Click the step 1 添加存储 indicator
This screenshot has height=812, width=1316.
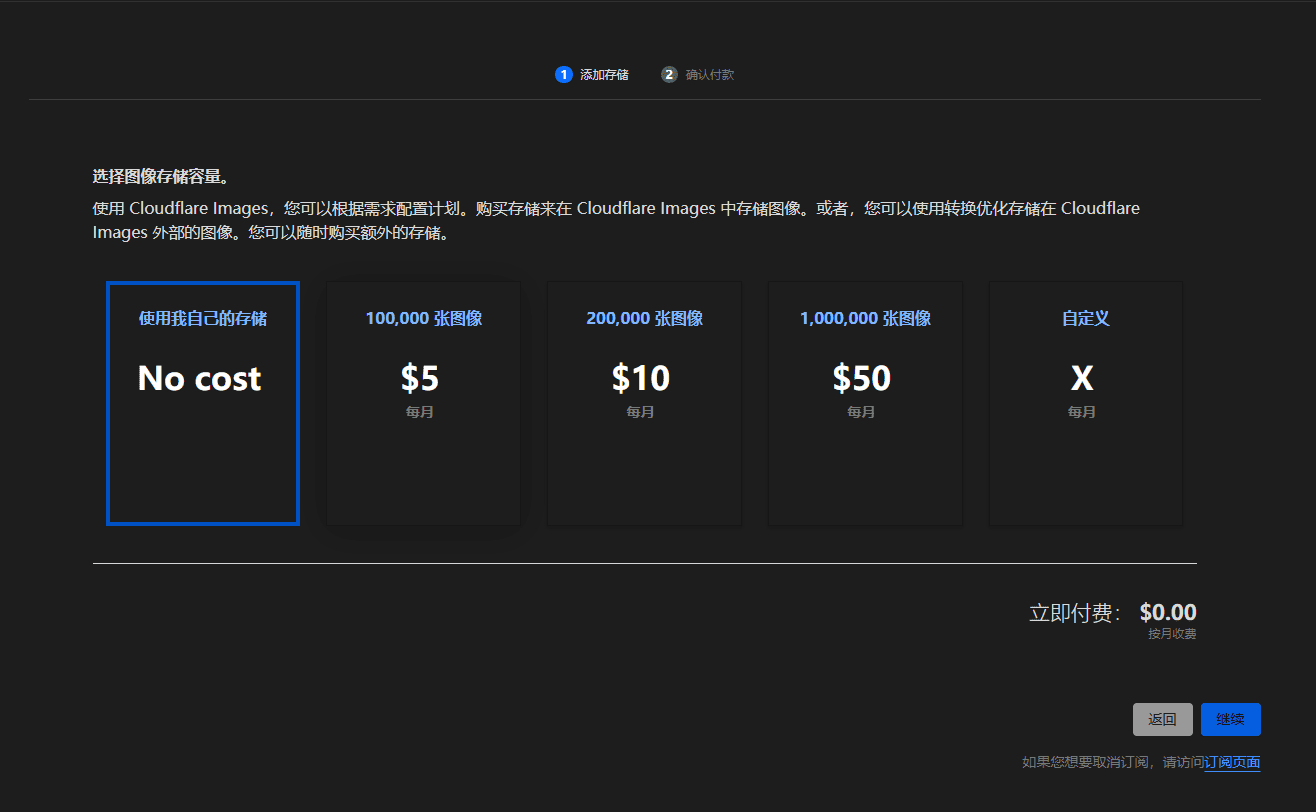[592, 74]
